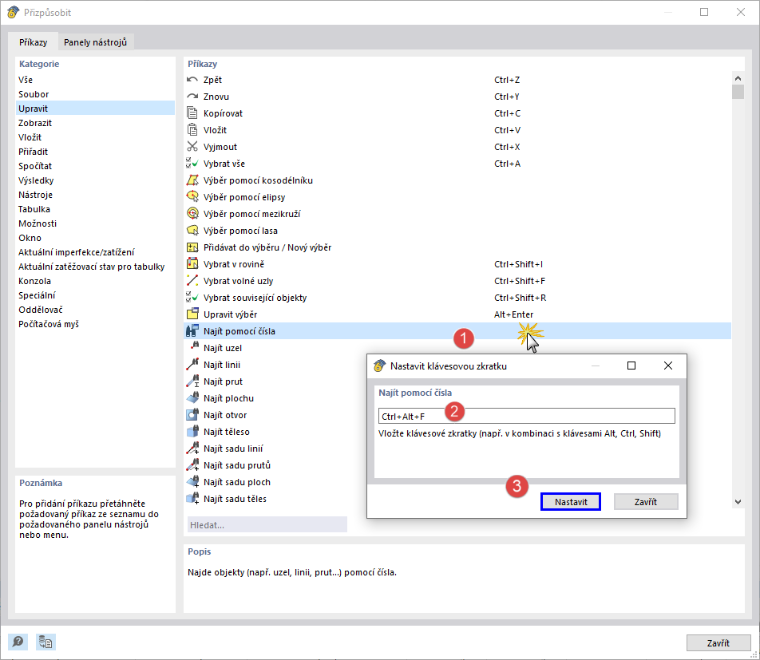The width and height of the screenshot is (760, 660).
Task: Maximize the Nastavit klávesovou zkratku dialog
Action: coord(631,365)
